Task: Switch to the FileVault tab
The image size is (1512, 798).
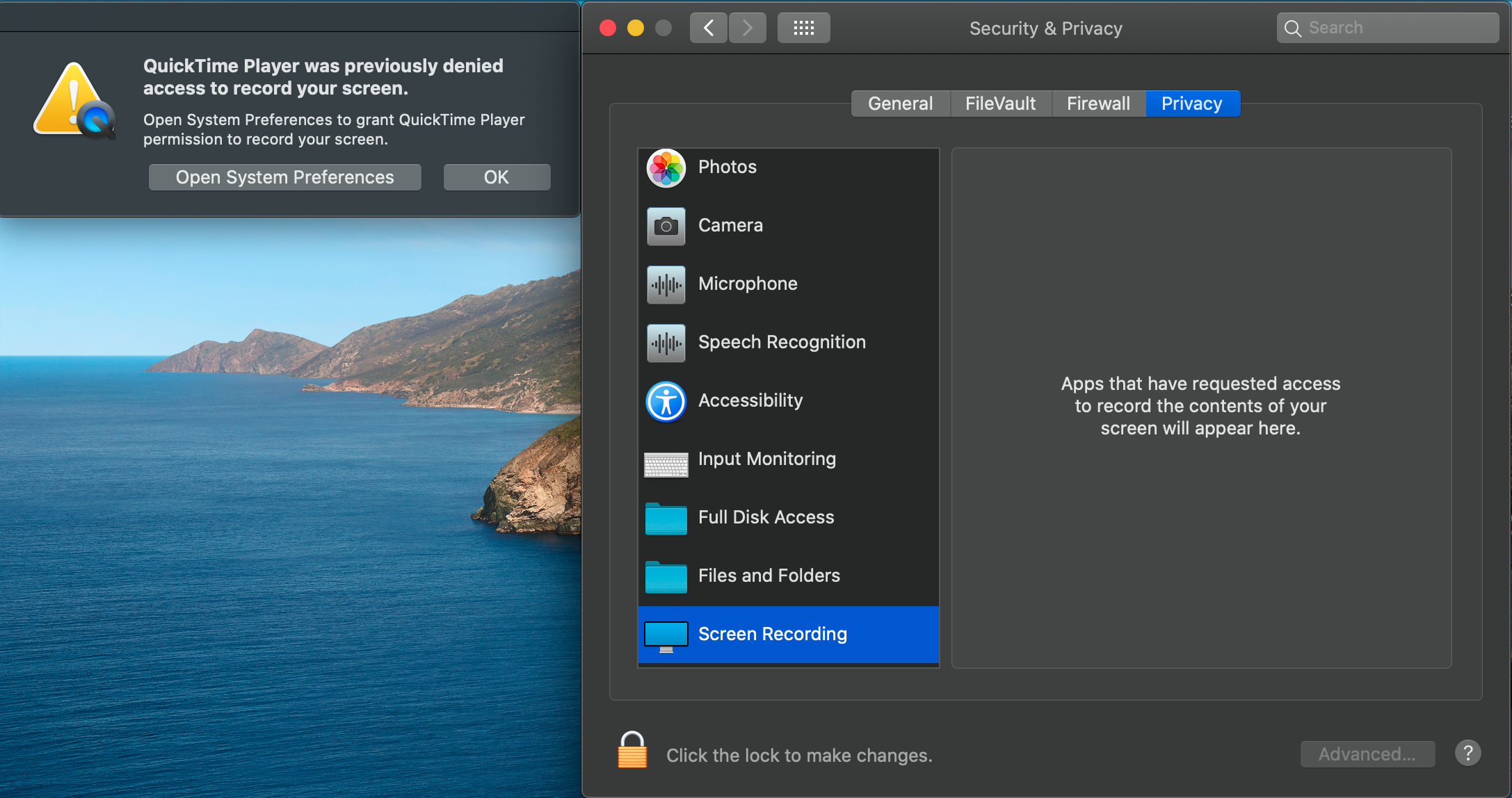Action: click(1000, 104)
